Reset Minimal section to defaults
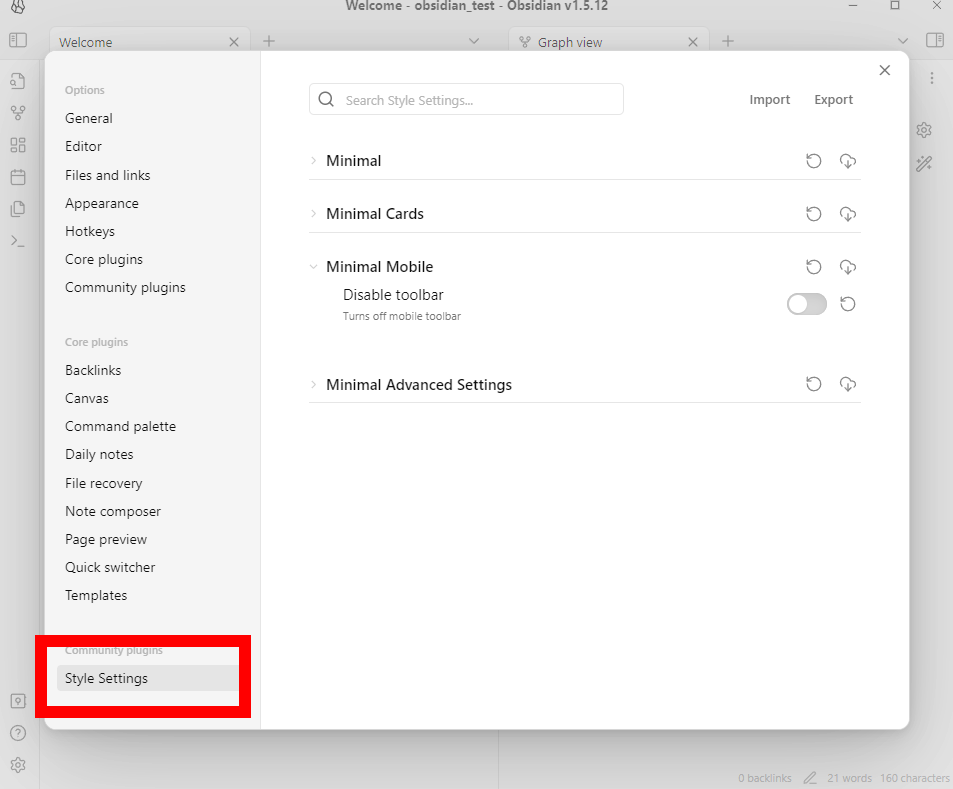The image size is (953, 789). coord(813,161)
